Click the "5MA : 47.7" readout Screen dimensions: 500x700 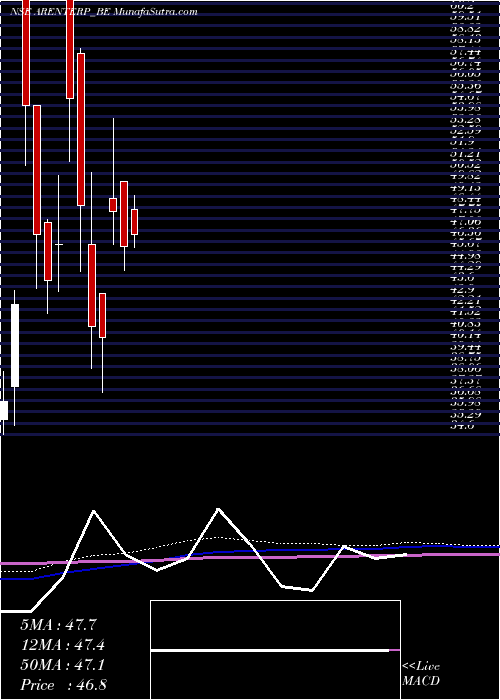58,625
